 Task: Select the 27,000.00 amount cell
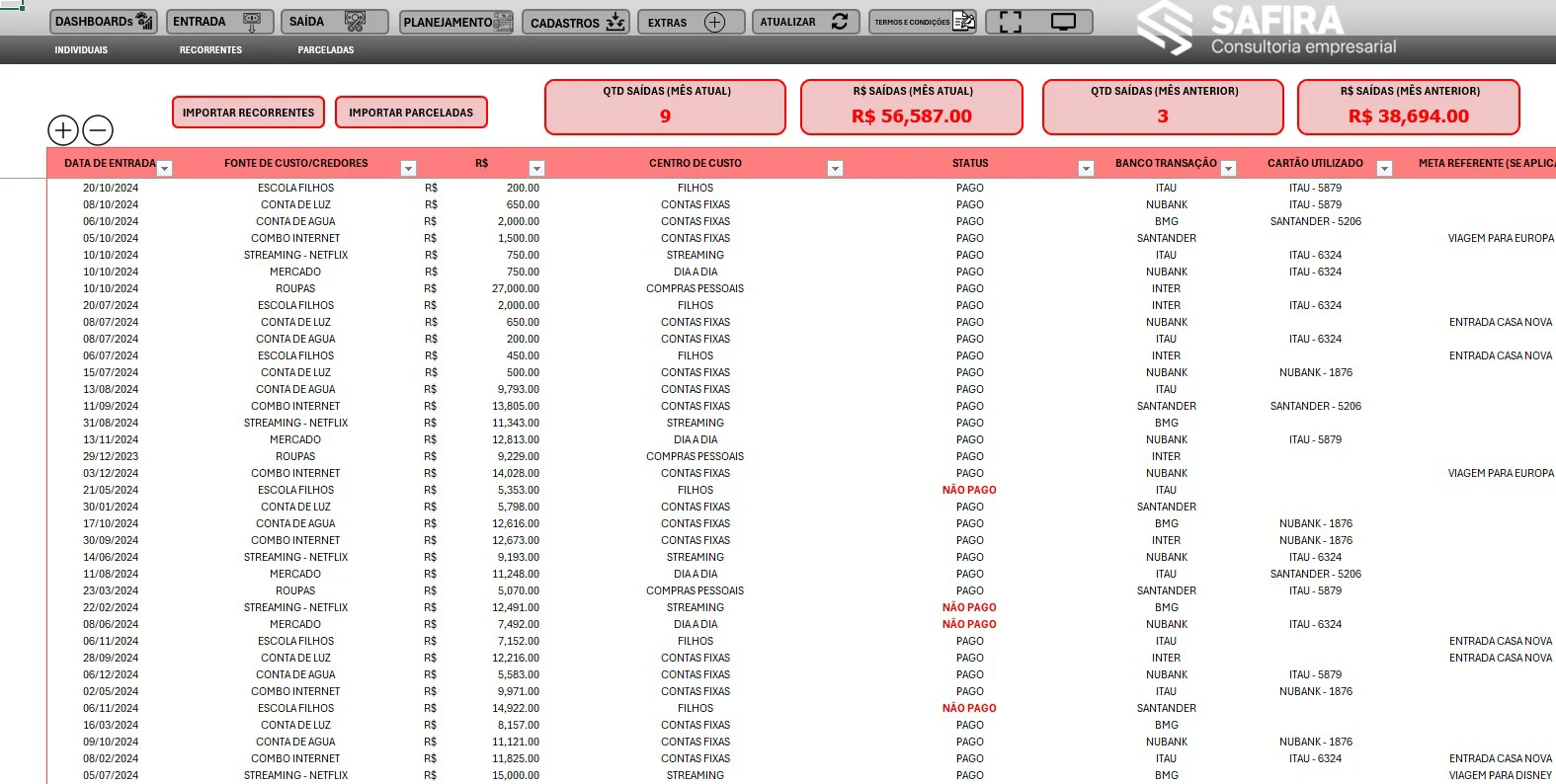pos(516,288)
